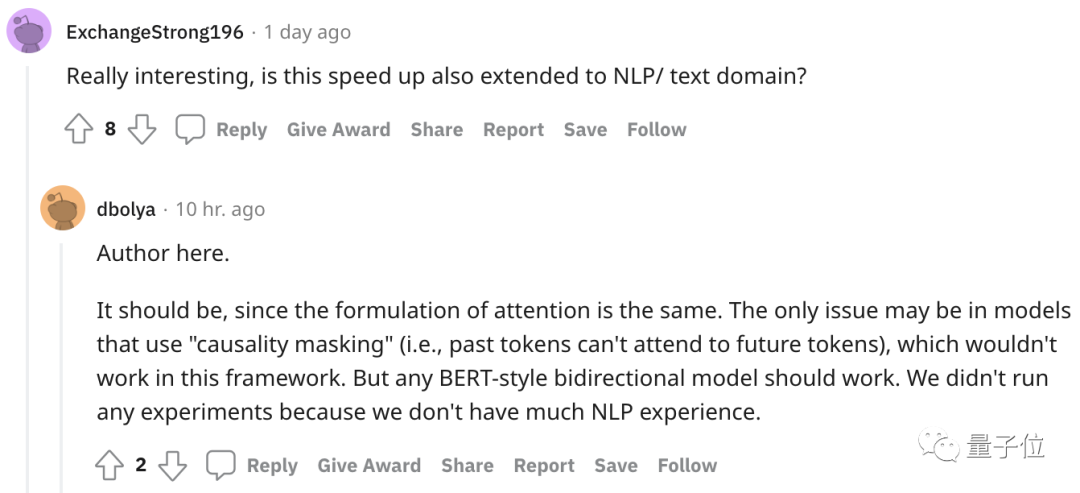Save dbolya's author reply
Image resolution: width=1080 pixels, height=493 pixels.
[x=616, y=466]
